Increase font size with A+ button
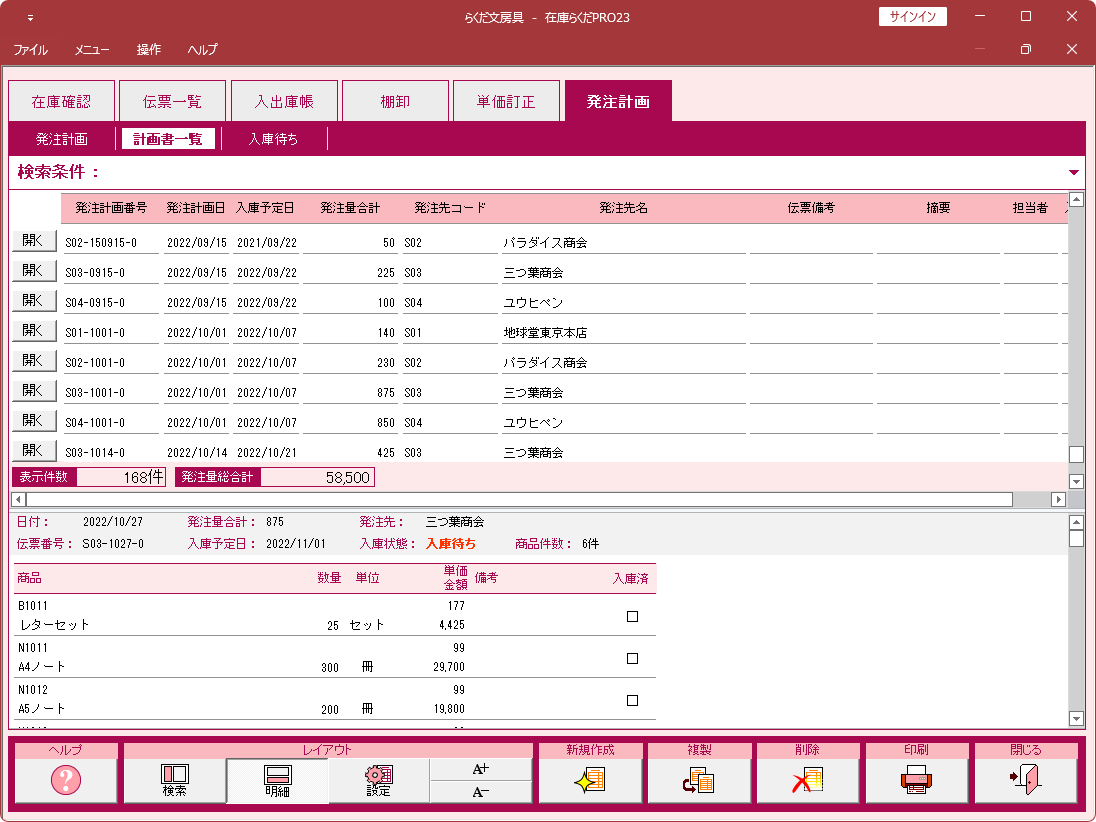Viewport: 1096px width, 822px height. pos(480,769)
